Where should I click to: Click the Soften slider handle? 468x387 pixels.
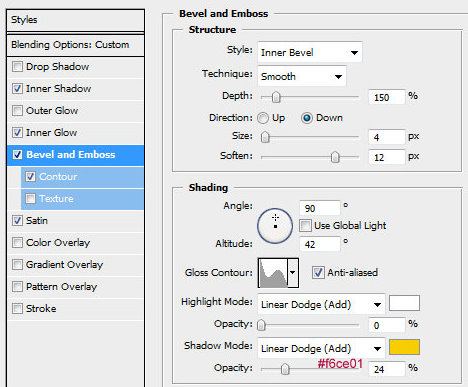coord(335,157)
